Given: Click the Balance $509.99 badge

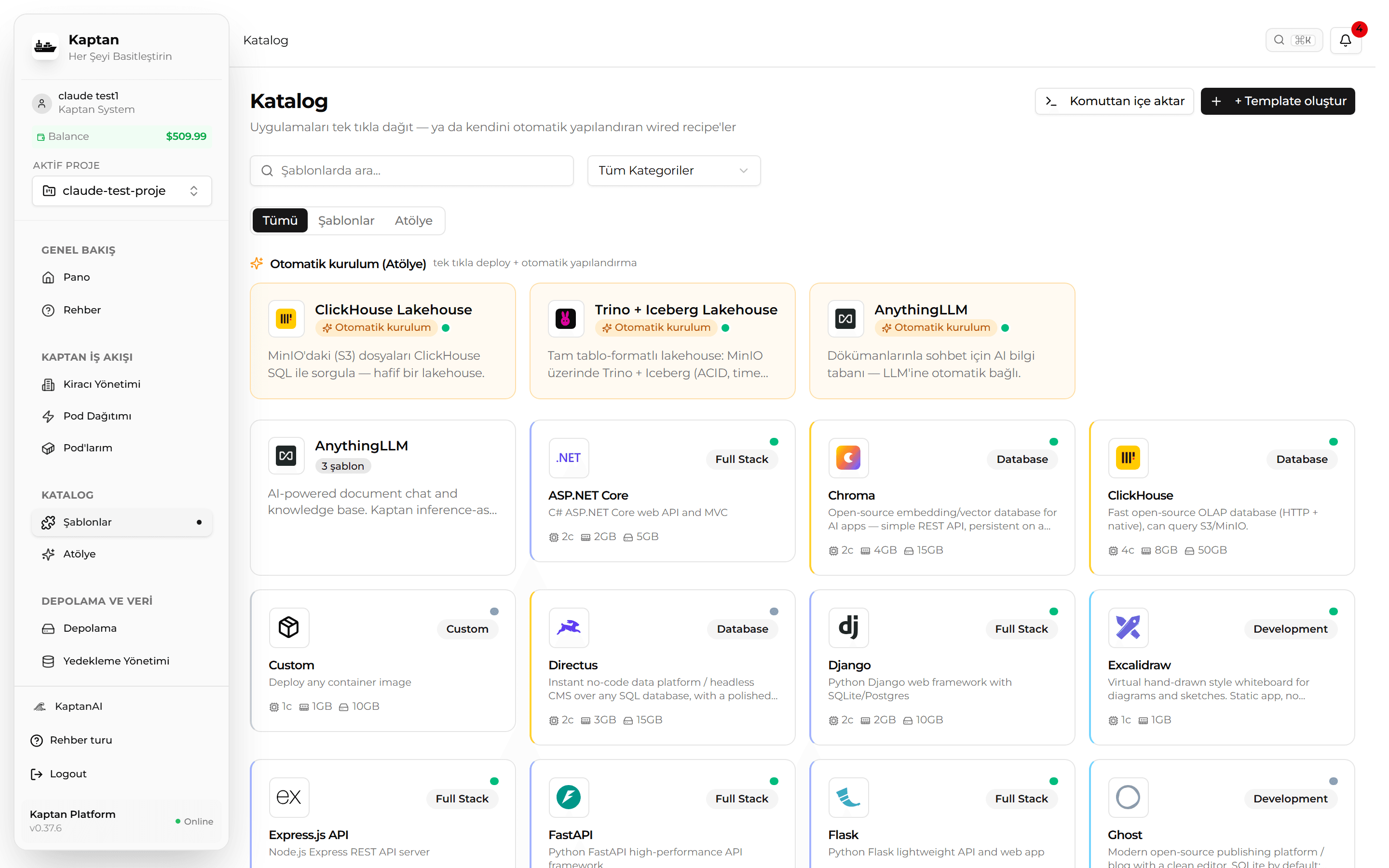Looking at the screenshot, I should click(122, 136).
